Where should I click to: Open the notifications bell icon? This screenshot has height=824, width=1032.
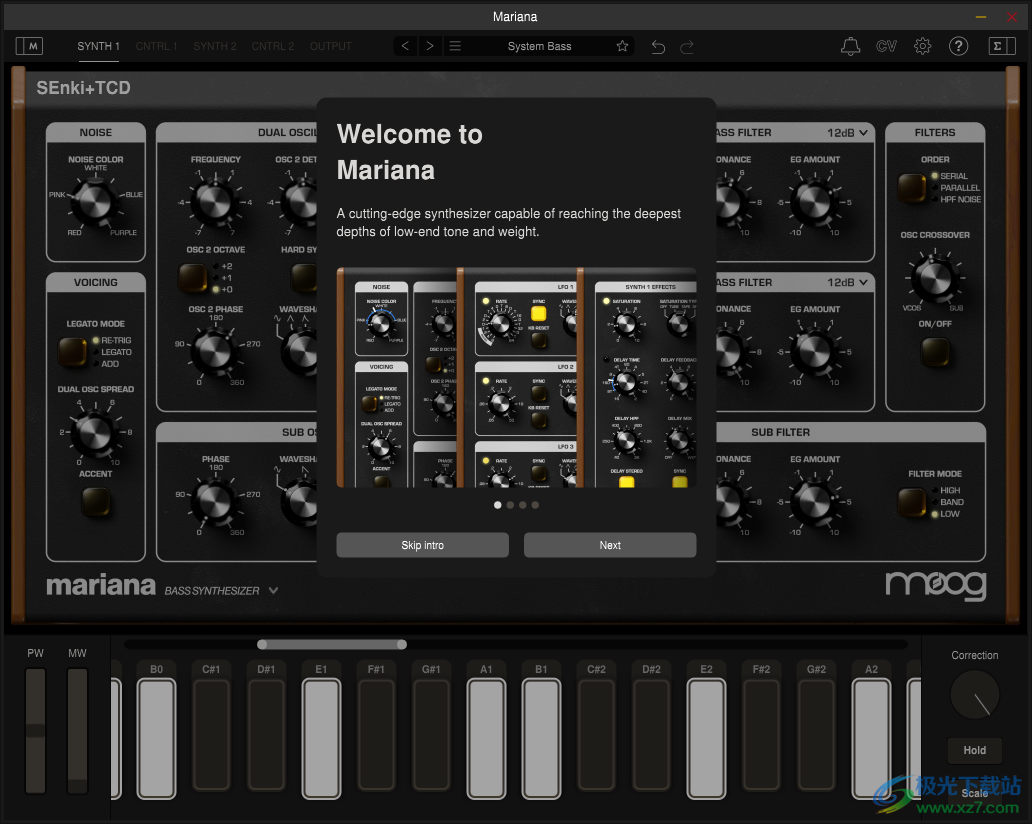pos(850,46)
